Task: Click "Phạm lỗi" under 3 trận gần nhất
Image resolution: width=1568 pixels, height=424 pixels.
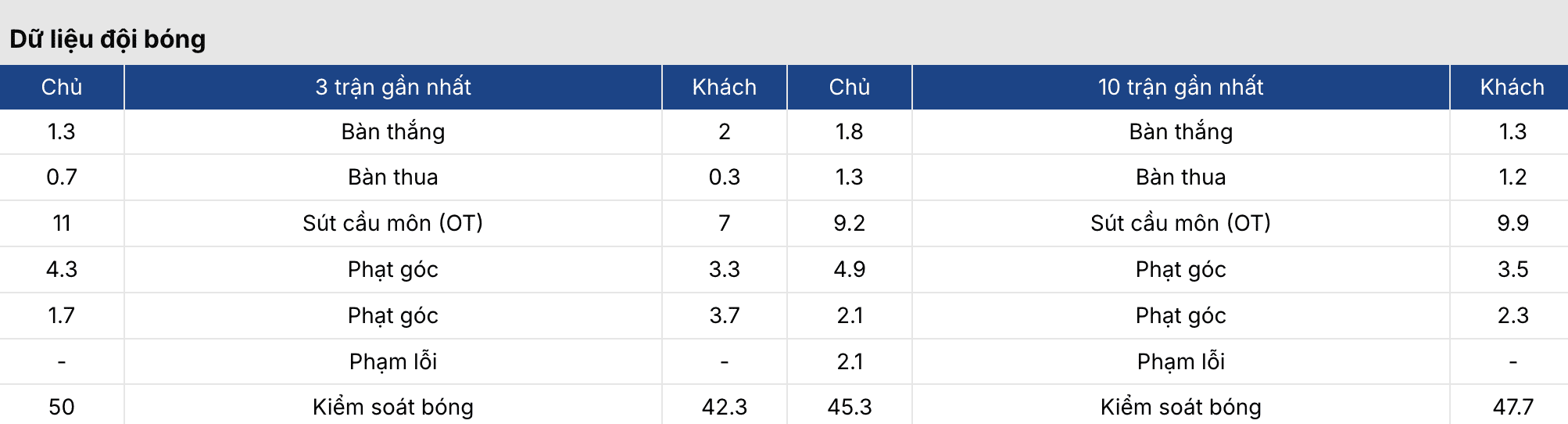Action: [x=393, y=361]
